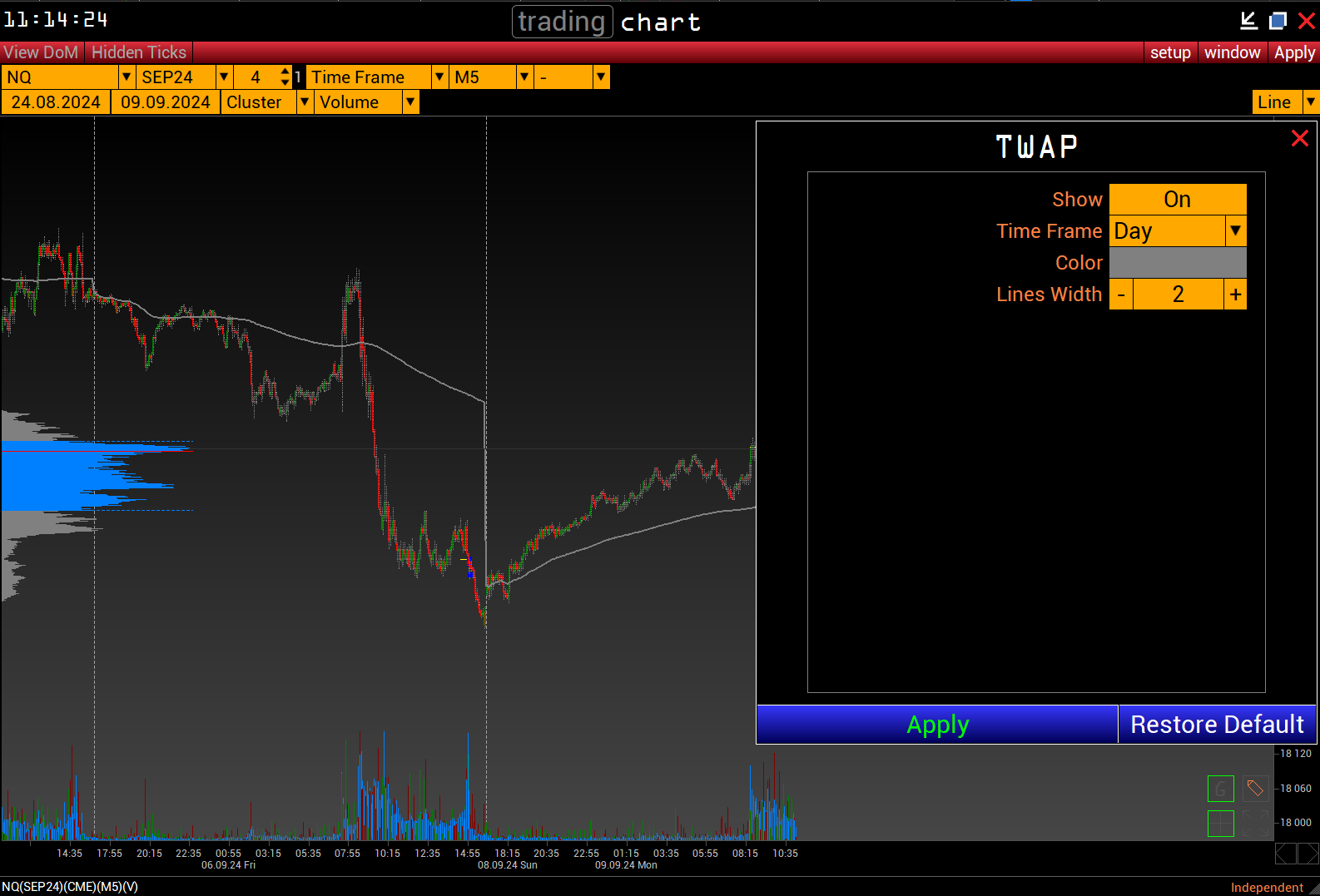Increase Lines Width with plus button
The height and width of the screenshot is (896, 1320).
1235,295
